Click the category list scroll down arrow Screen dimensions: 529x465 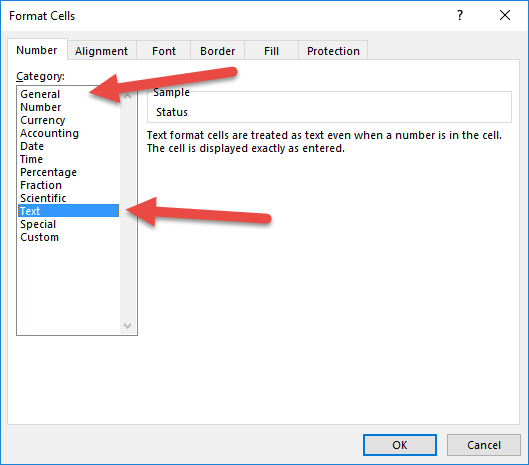point(128,326)
